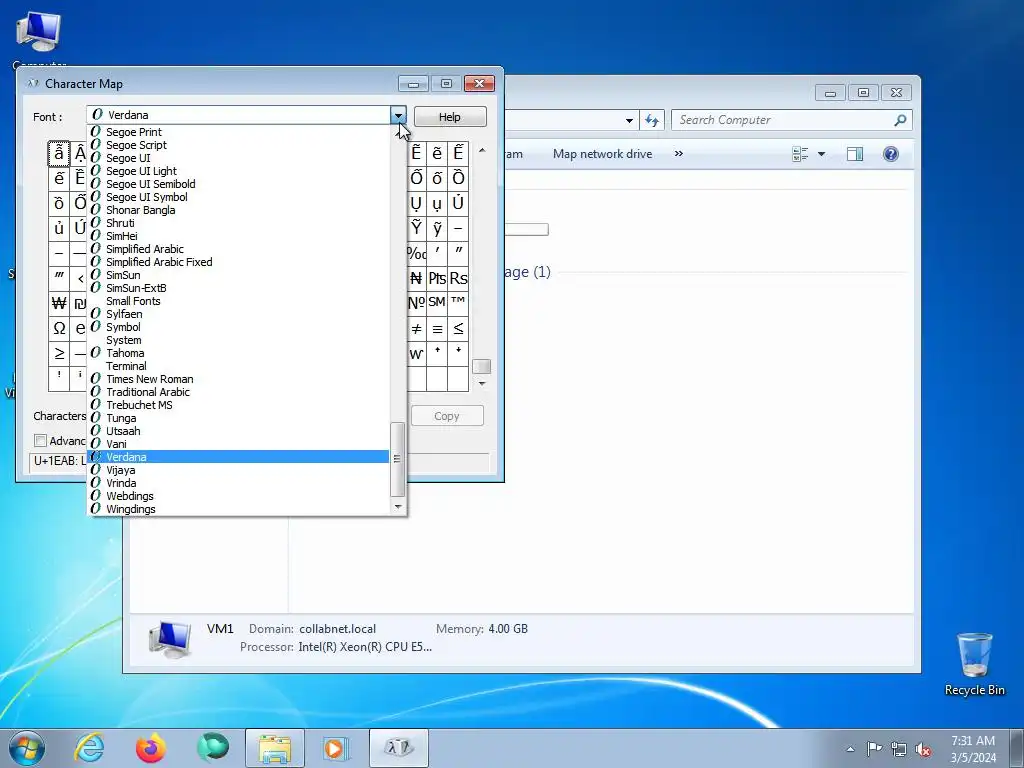
Task: Click Explorer address refresh icon
Action: click(652, 120)
